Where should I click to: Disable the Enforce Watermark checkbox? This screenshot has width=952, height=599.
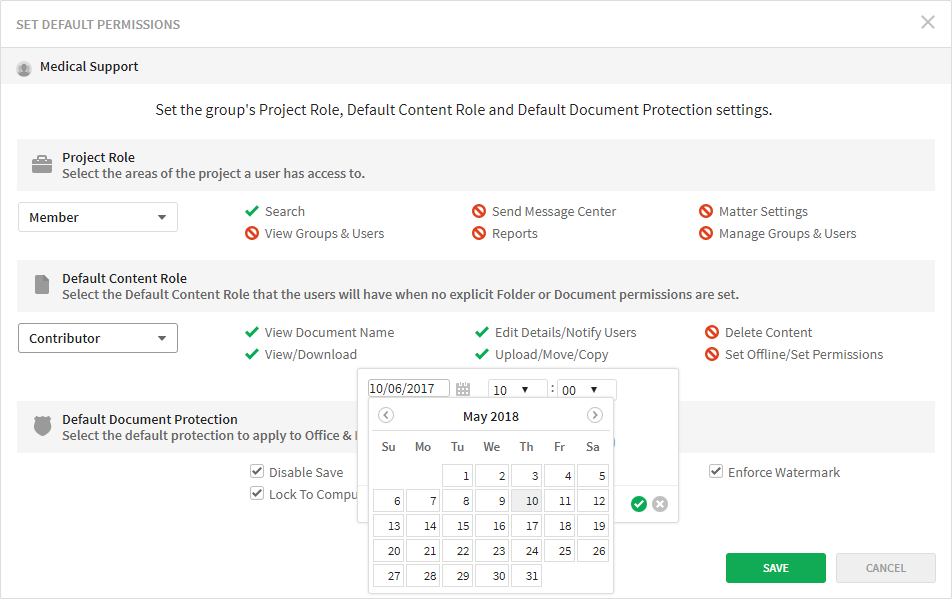pos(716,471)
